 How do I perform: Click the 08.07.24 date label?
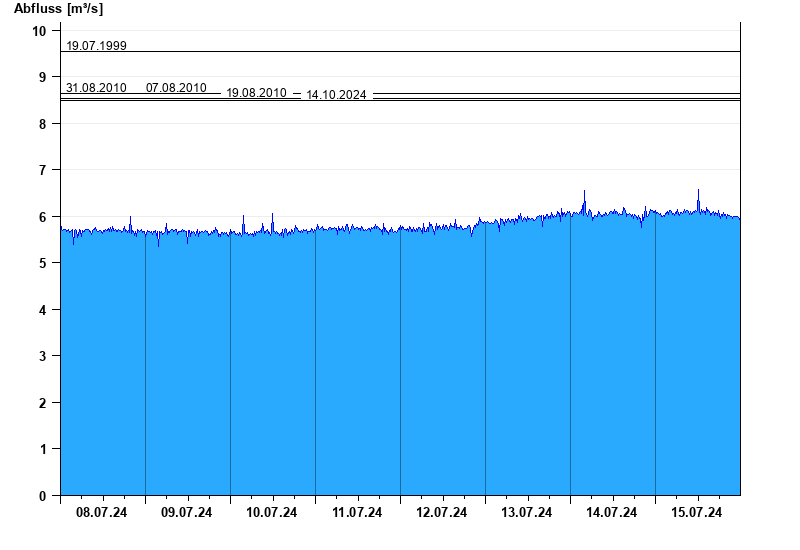tap(102, 513)
